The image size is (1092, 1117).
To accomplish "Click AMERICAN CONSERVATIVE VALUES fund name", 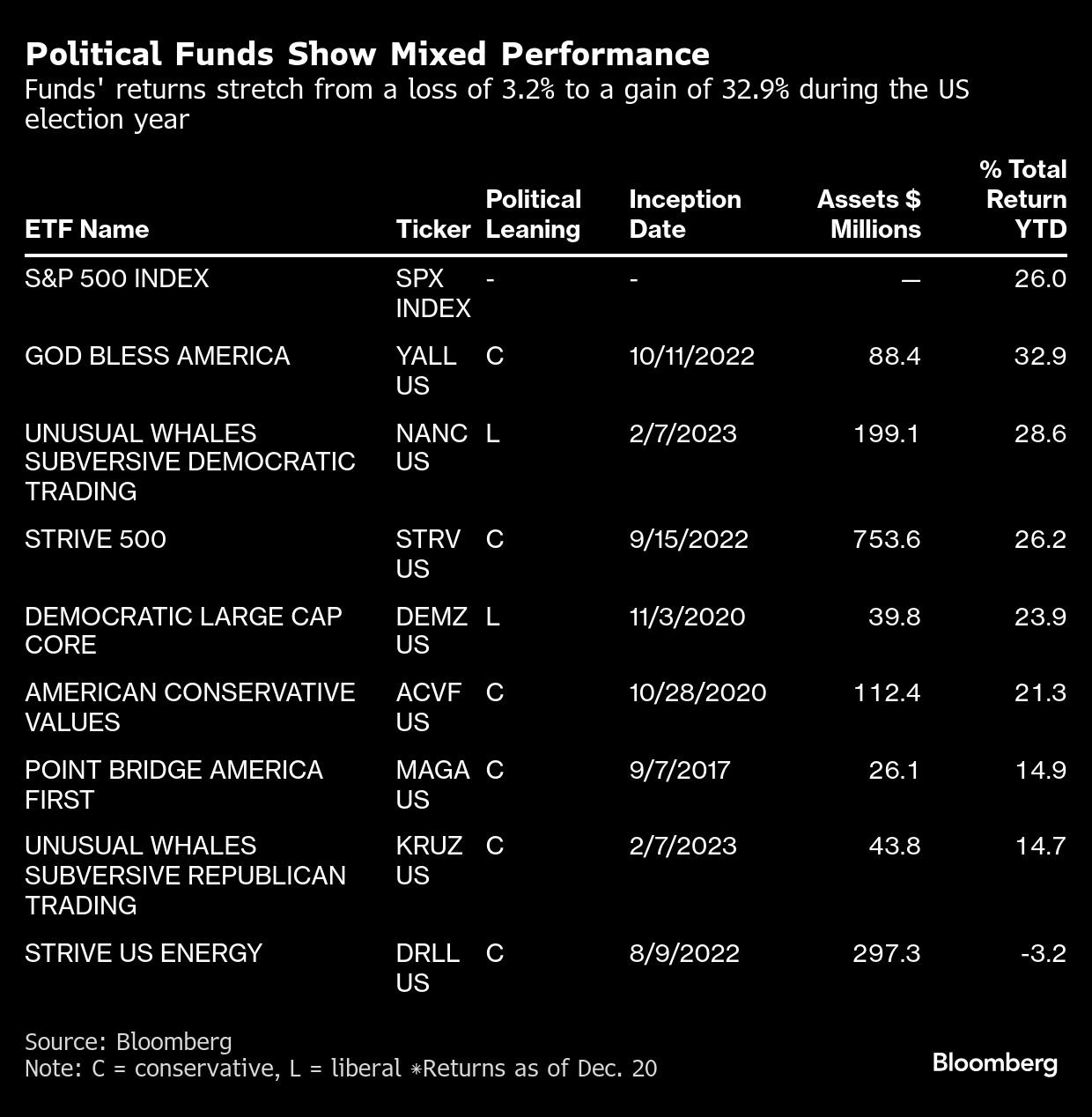I will click(190, 707).
